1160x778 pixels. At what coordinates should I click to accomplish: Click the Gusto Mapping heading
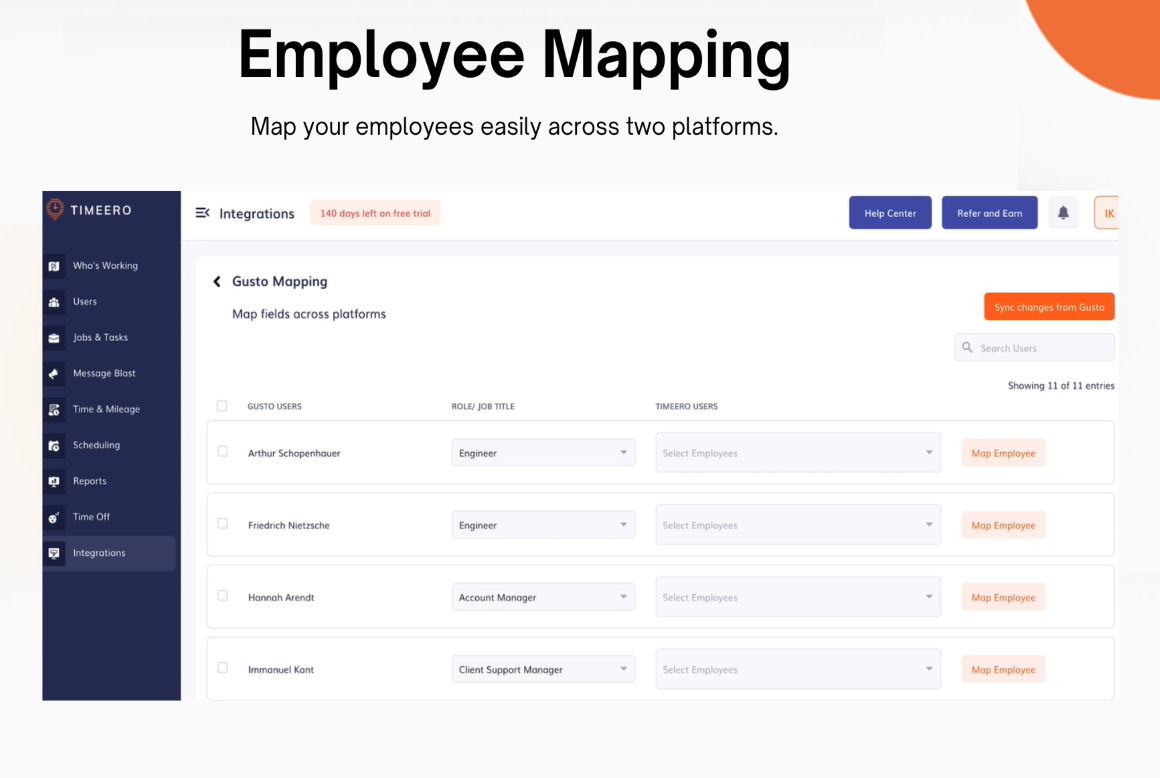coord(280,281)
